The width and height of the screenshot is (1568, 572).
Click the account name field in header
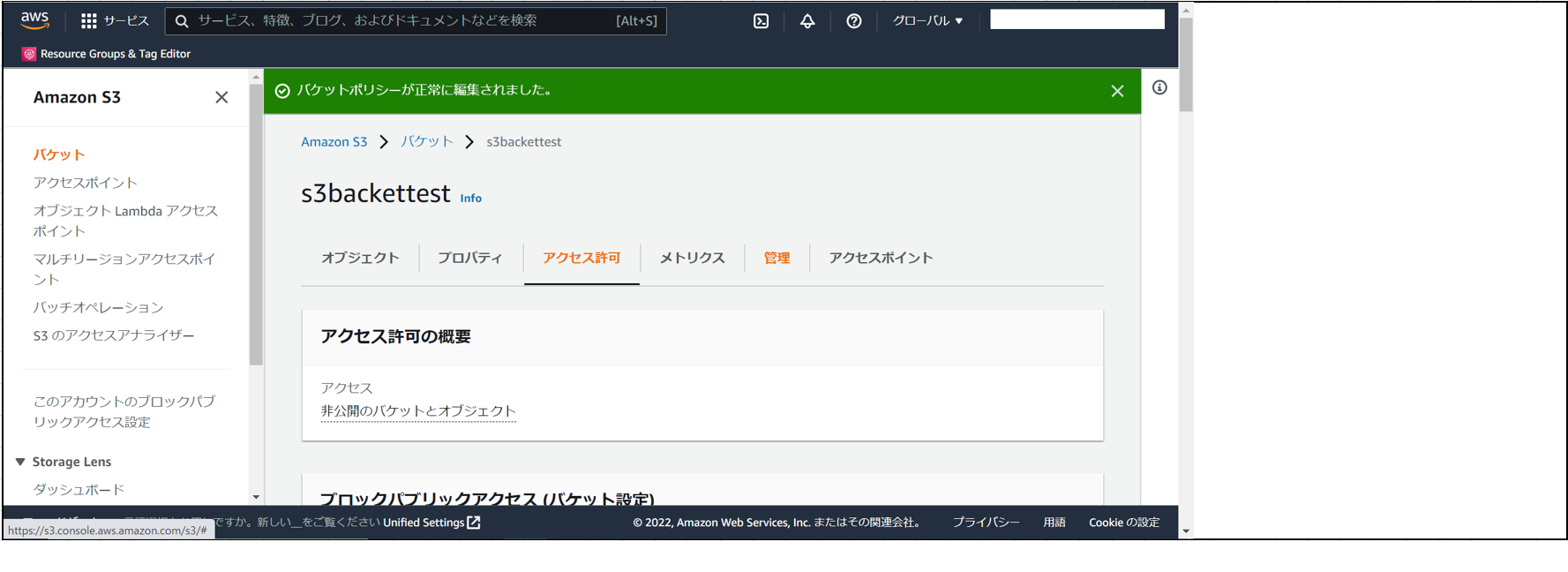tap(1077, 19)
